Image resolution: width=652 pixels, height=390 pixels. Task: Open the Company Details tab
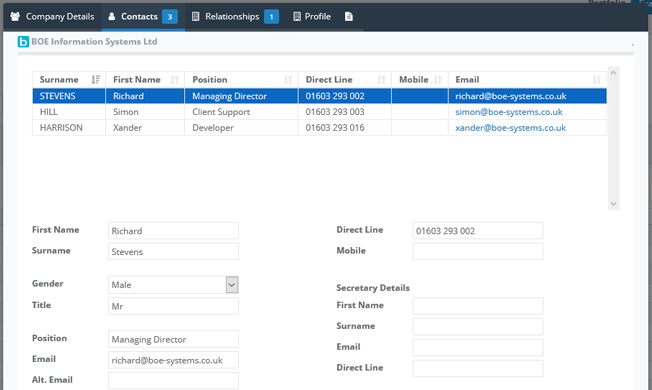pyautogui.click(x=52, y=17)
